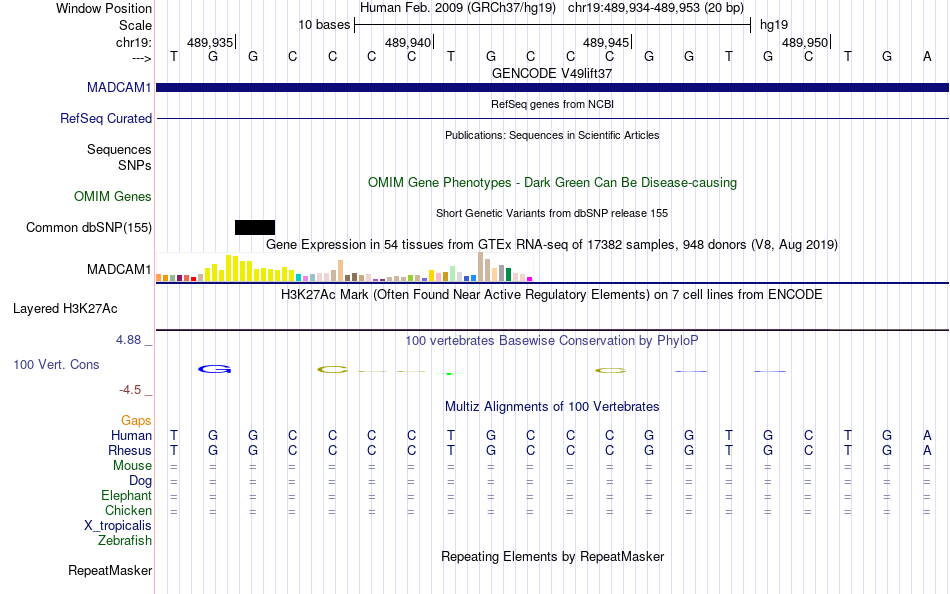
Task: Click the hg19 label beside scale bar
Action: pos(774,25)
